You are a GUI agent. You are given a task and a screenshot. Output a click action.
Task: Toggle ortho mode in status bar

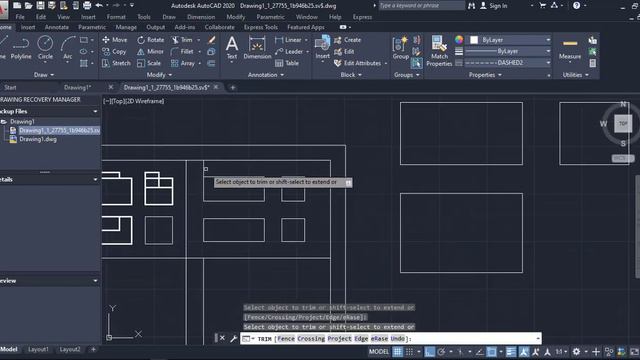pos(429,351)
